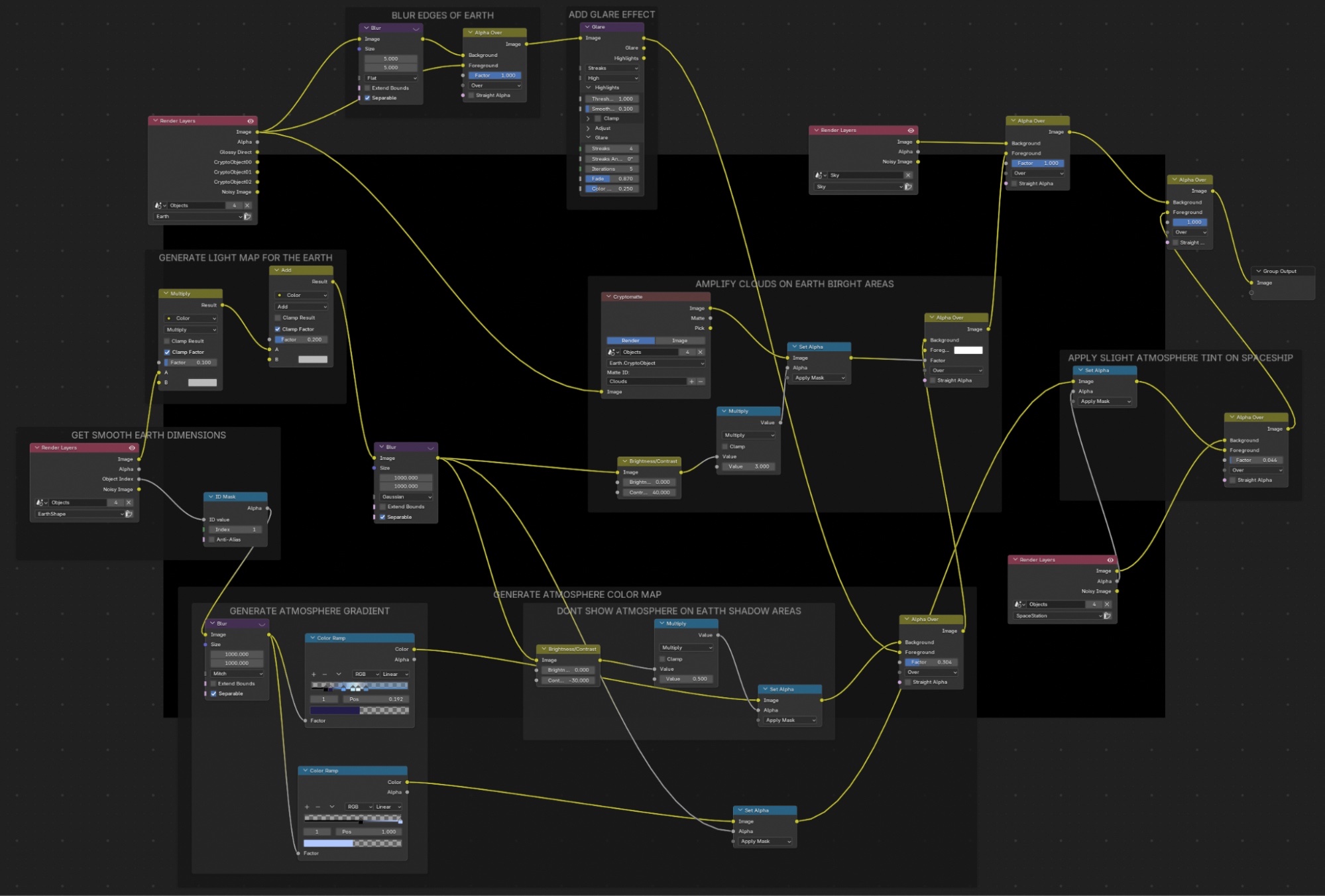Image resolution: width=1325 pixels, height=896 pixels.
Task: Click eye preview icon on Earth Render Layers node
Action: tap(251, 121)
